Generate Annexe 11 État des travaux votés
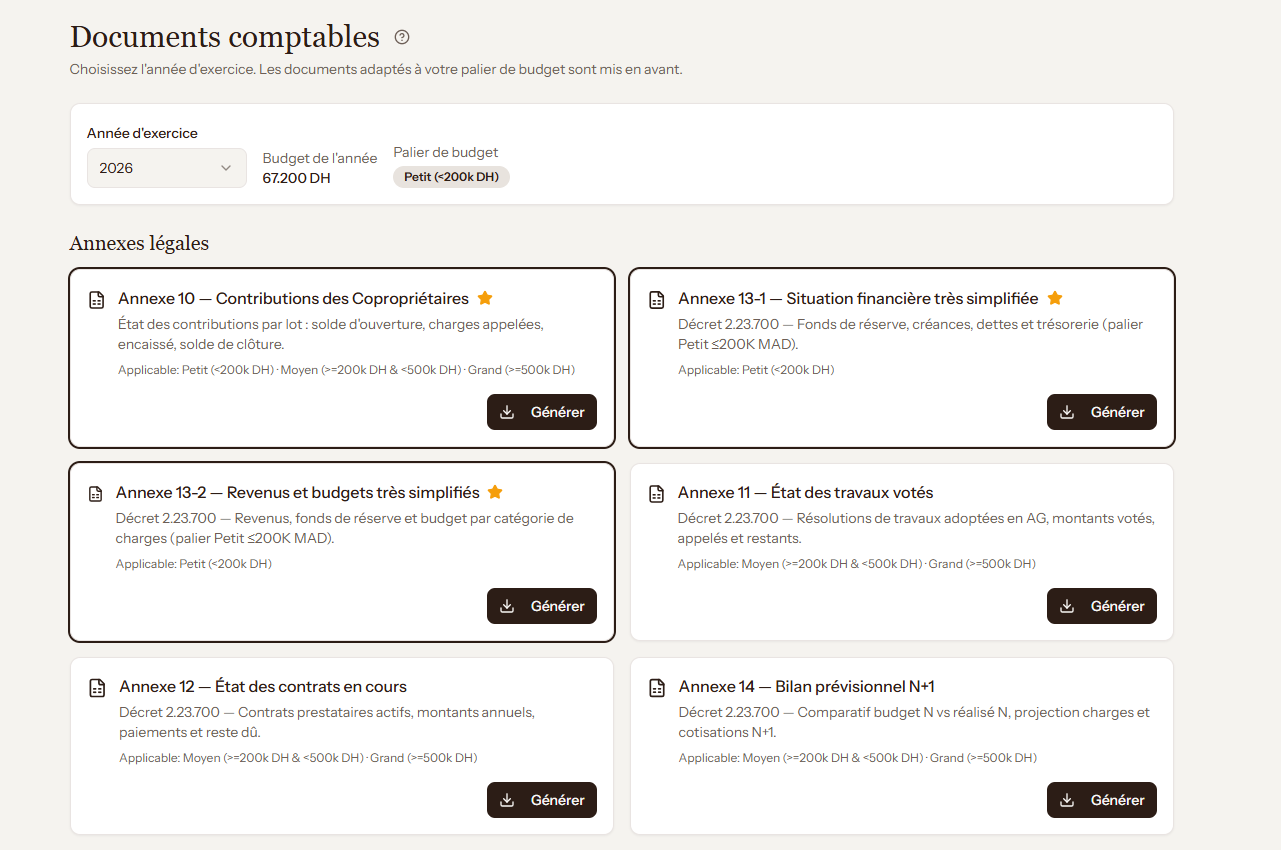 point(1102,606)
